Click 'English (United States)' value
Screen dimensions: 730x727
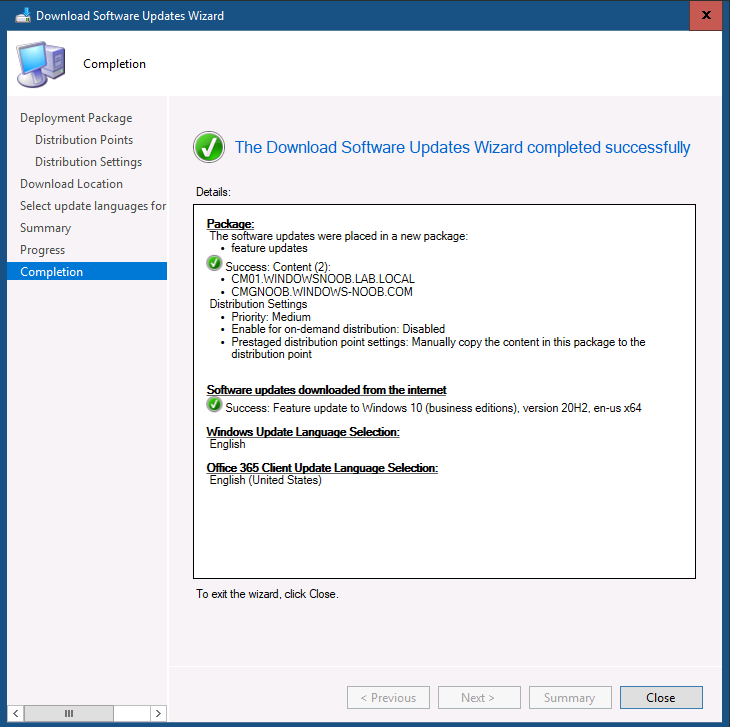tap(265, 480)
